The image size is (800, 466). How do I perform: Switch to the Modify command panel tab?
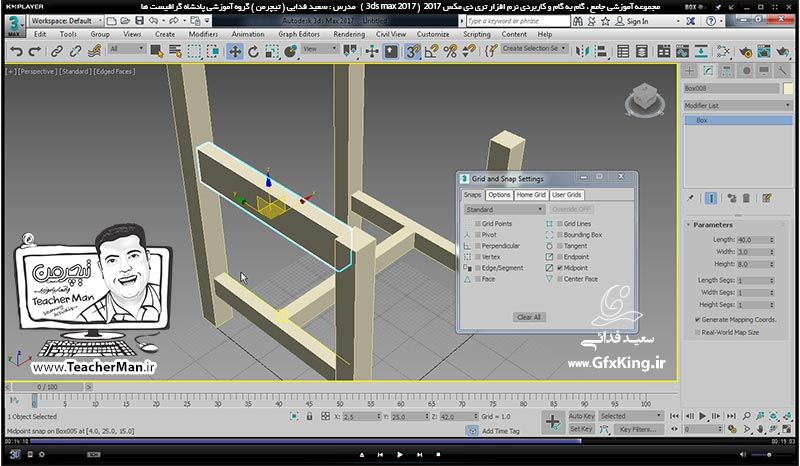tap(708, 70)
